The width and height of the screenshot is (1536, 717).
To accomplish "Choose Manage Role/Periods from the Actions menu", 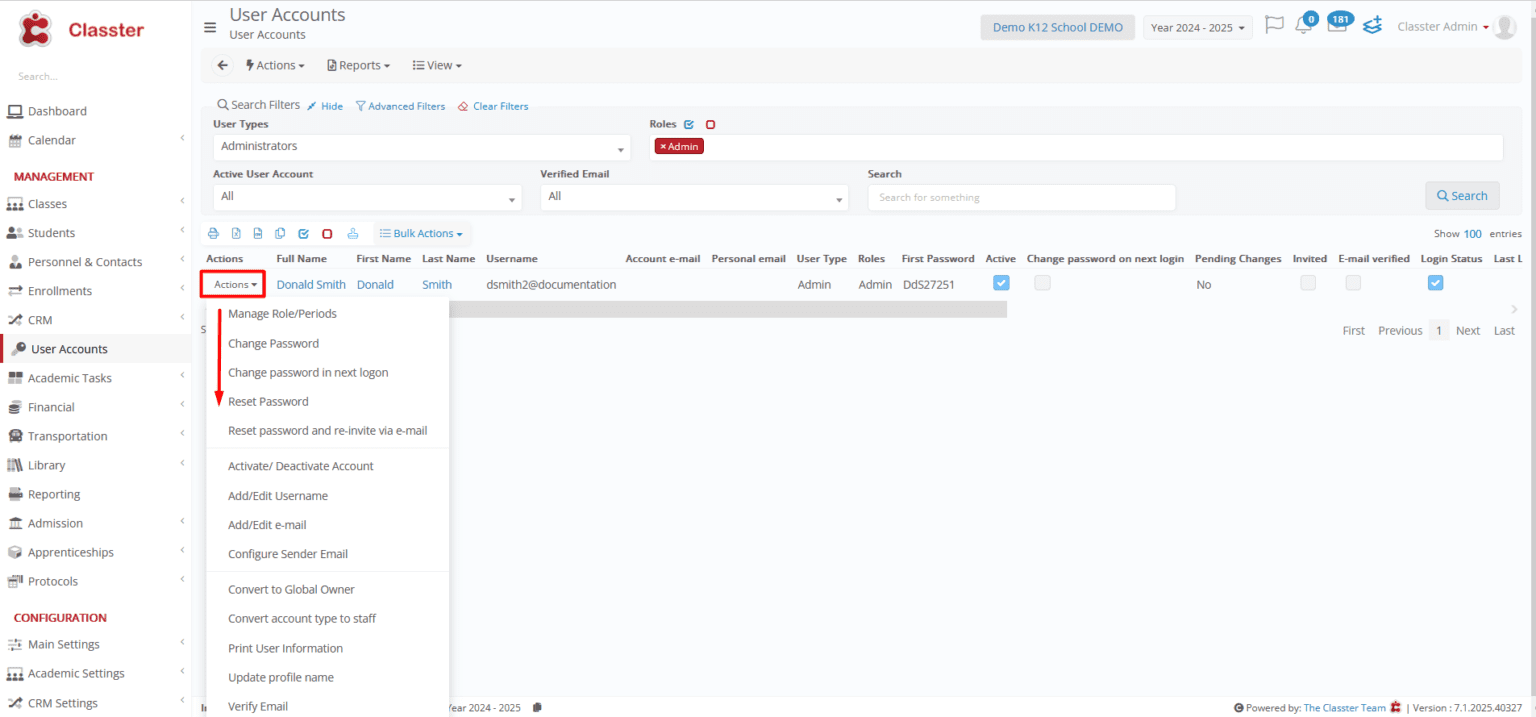I will (x=282, y=313).
